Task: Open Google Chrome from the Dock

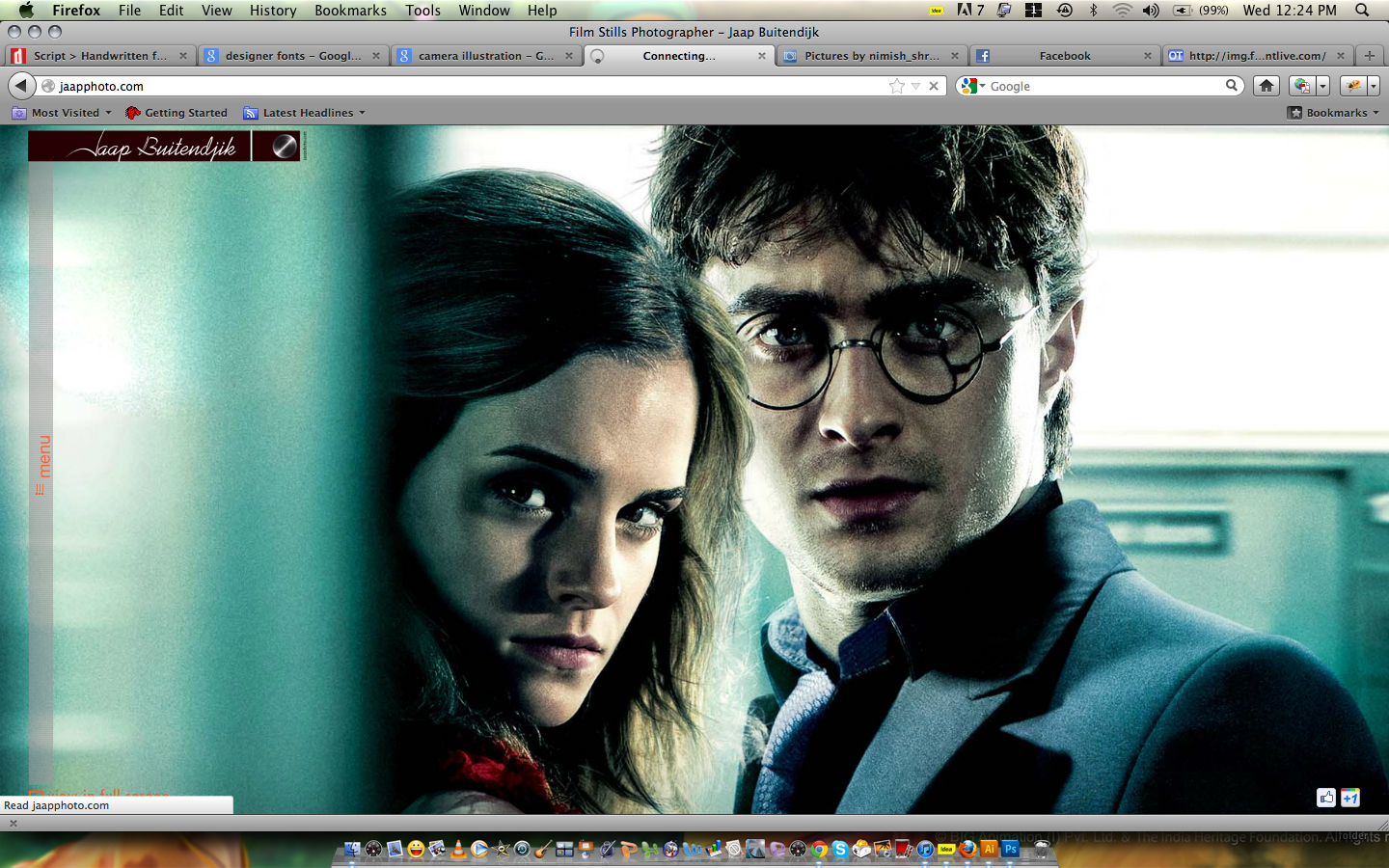Action: pos(819,850)
